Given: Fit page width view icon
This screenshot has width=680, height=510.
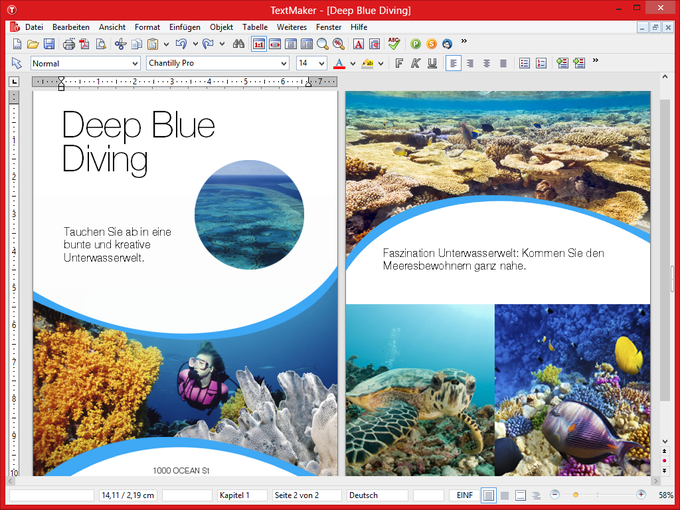Looking at the screenshot, I should point(275,44).
